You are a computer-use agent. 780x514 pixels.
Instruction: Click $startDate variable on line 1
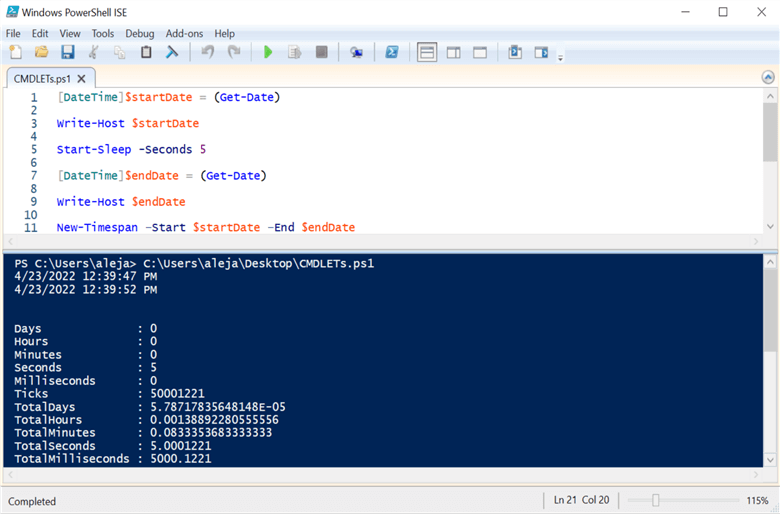point(159,97)
